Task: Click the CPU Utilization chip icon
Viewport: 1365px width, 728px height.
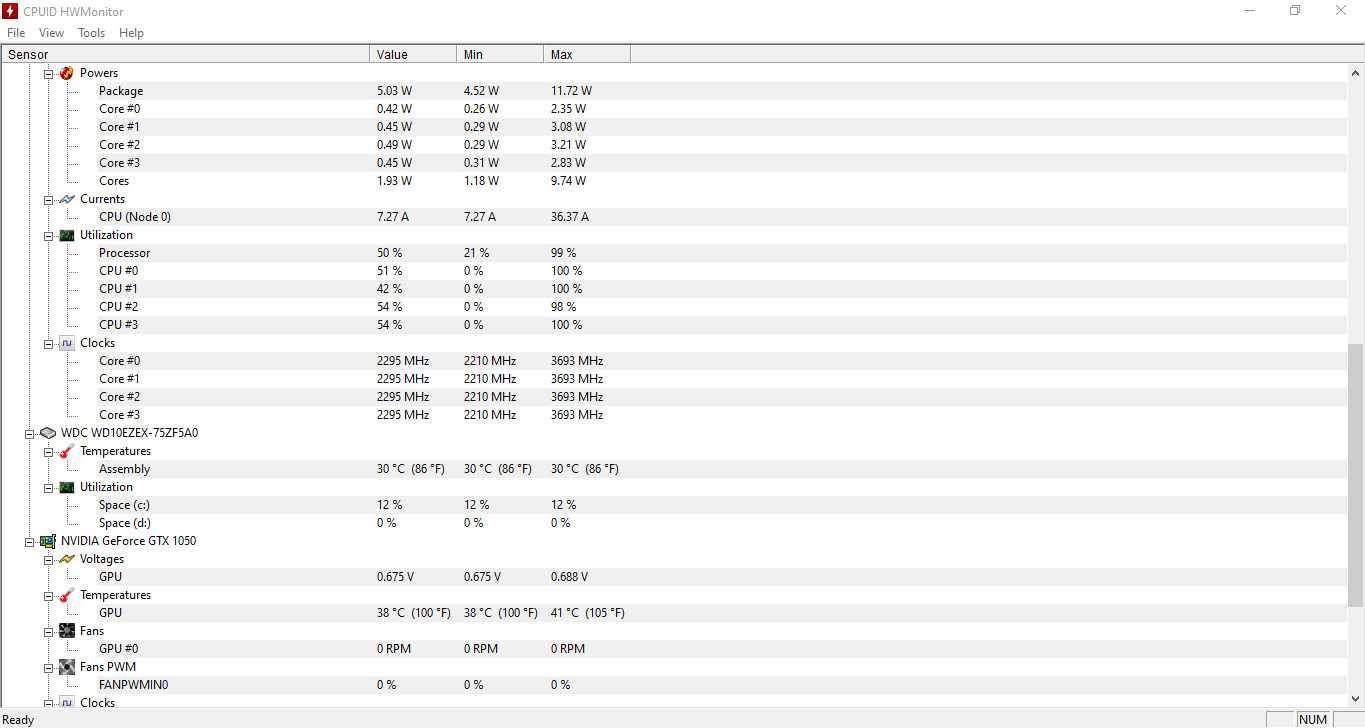Action: 67,235
